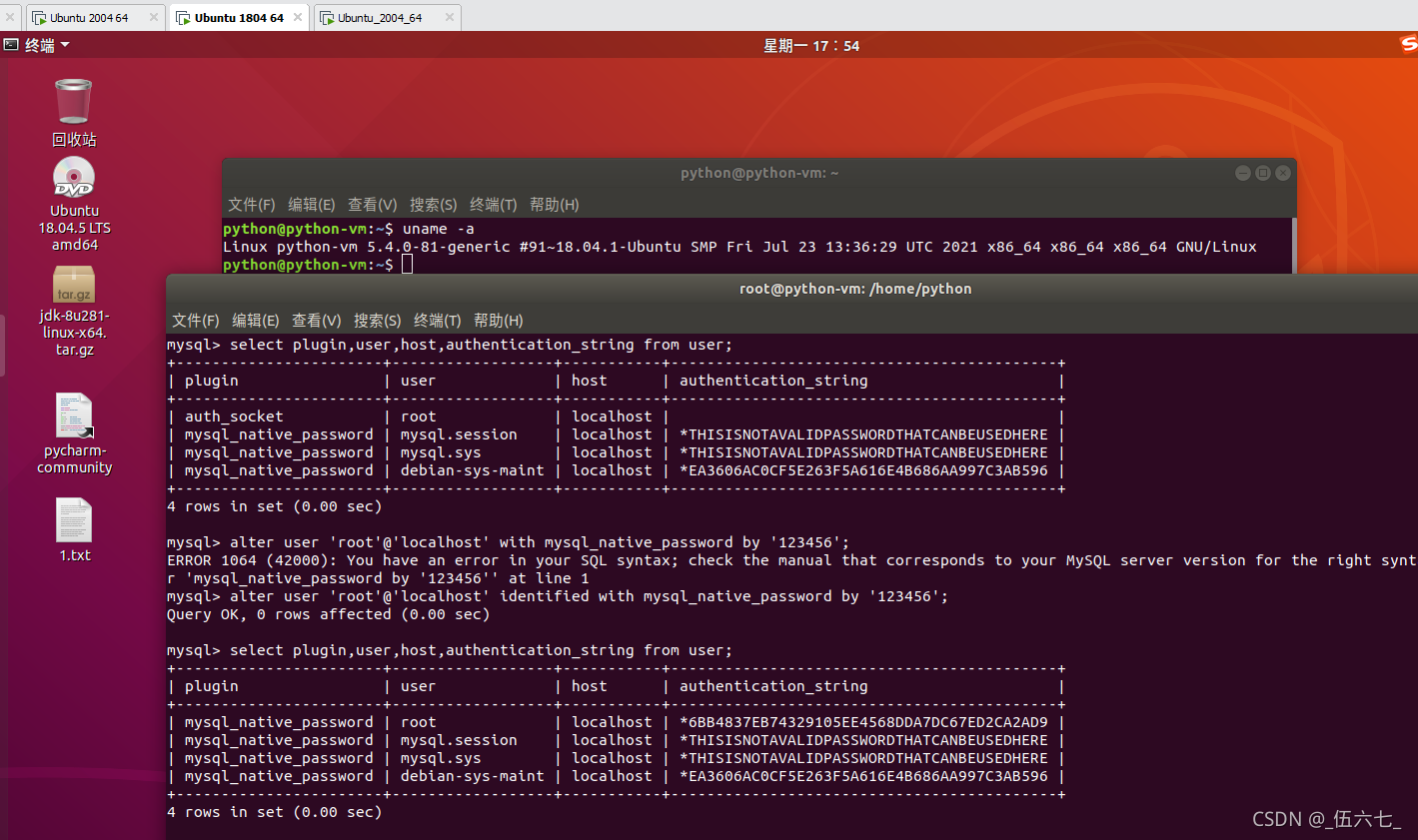Click the second table's 'mysql.session' user cell

(459, 740)
